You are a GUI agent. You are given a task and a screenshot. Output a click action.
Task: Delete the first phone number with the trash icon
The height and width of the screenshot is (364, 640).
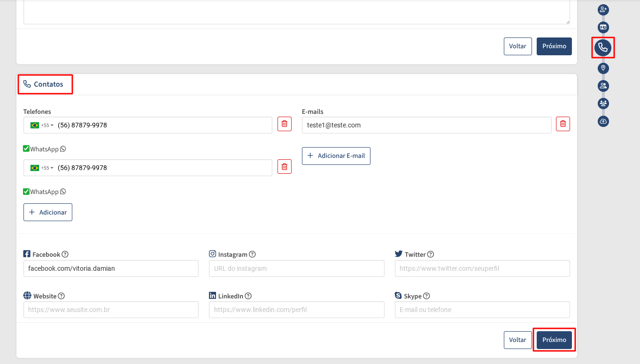pos(284,124)
